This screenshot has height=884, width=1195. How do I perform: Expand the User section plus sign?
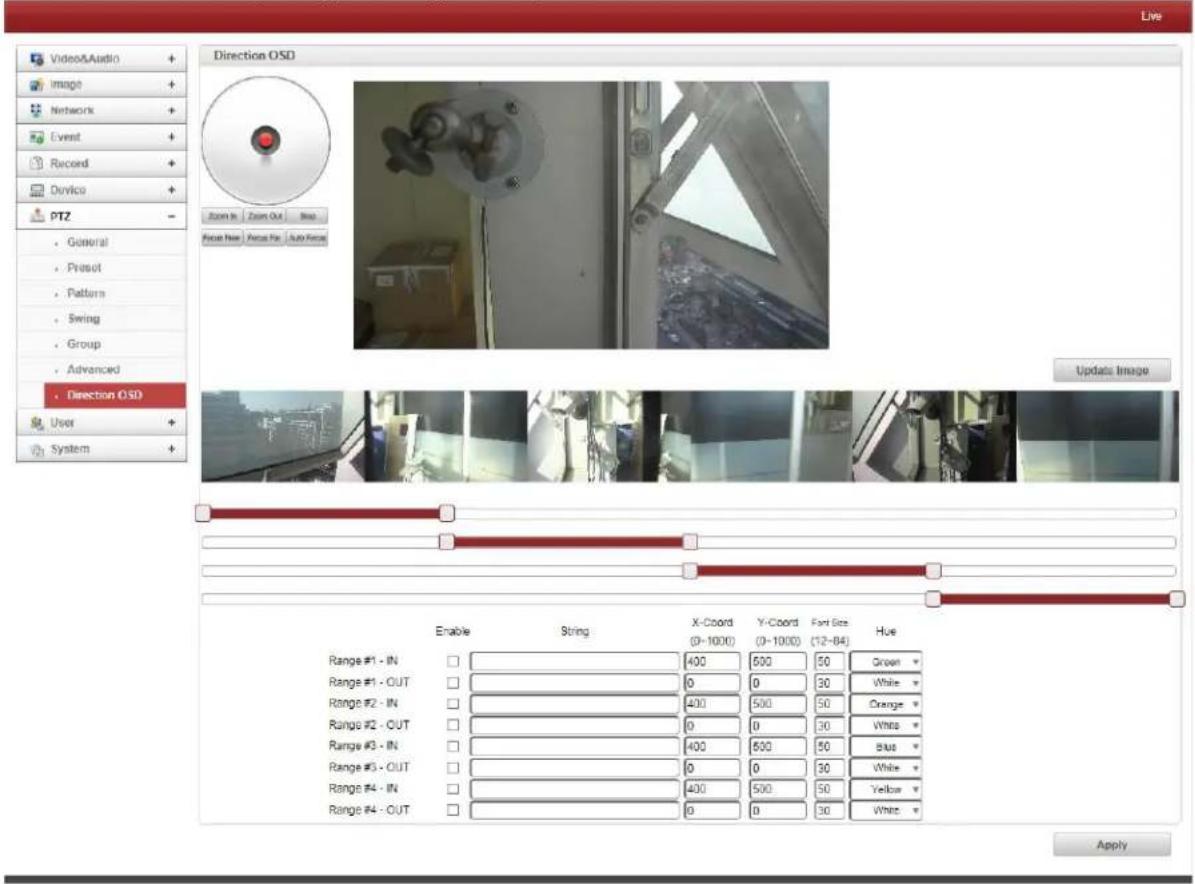[x=171, y=422]
